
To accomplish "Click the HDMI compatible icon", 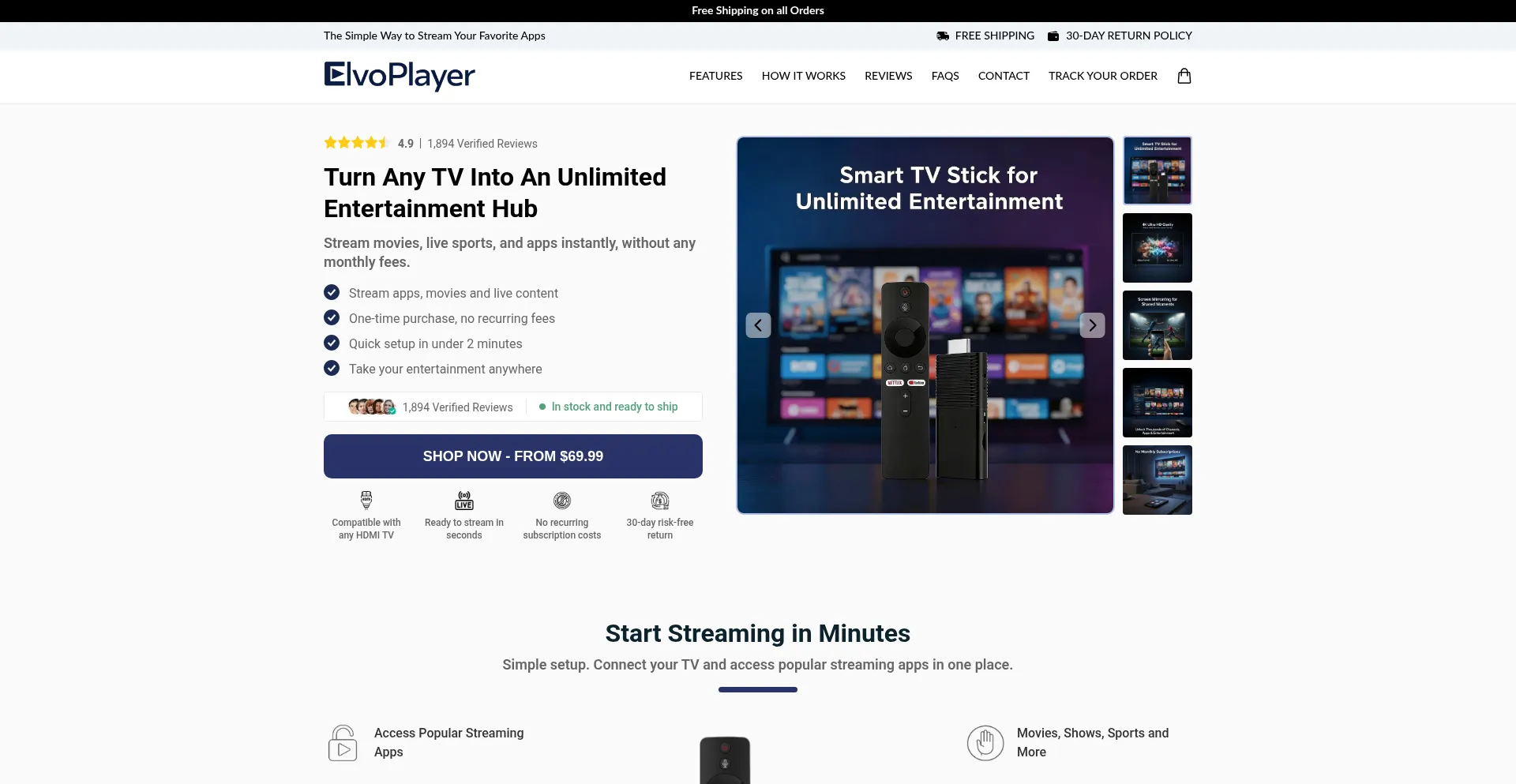I will tap(366, 501).
